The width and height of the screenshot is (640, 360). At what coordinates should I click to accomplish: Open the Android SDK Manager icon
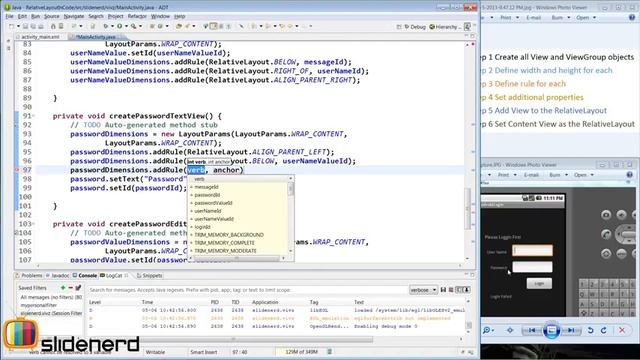coord(53,26)
